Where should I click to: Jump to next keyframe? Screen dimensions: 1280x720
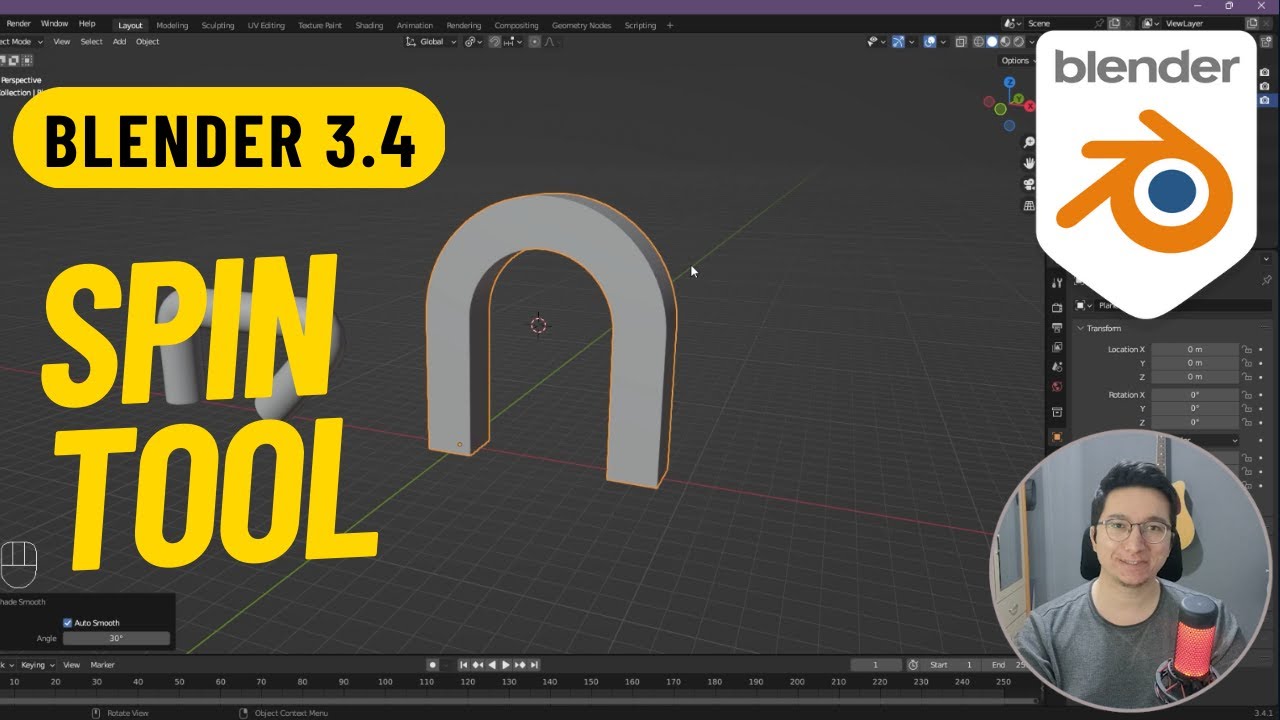pyautogui.click(x=520, y=665)
